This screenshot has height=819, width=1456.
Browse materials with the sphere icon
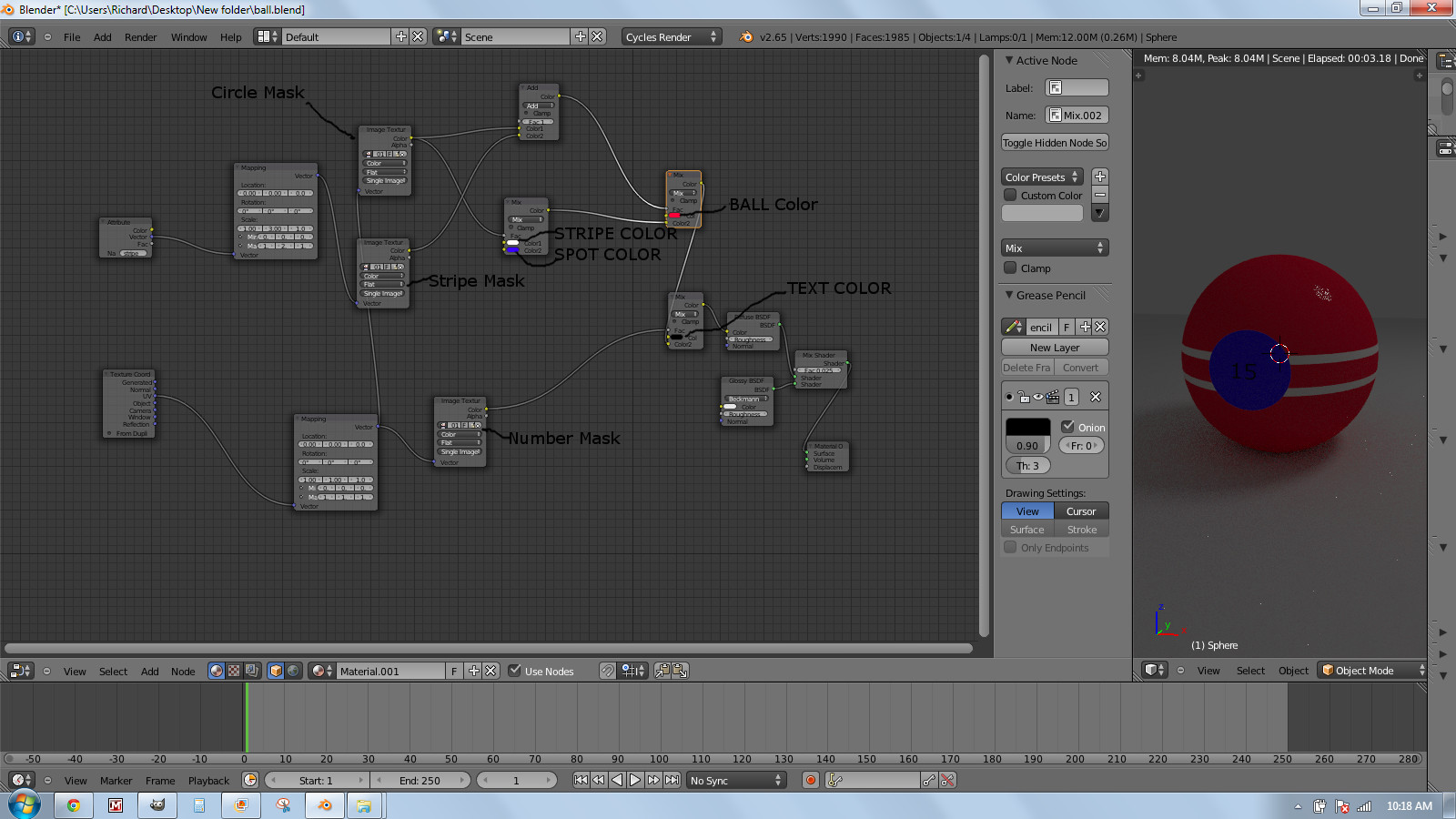click(x=321, y=671)
